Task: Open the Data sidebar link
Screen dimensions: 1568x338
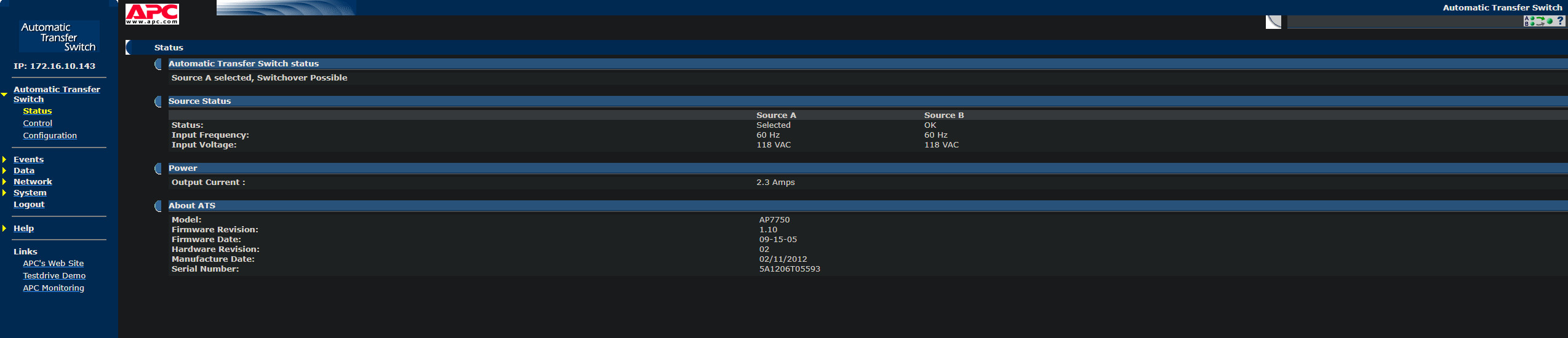Action: tap(24, 171)
